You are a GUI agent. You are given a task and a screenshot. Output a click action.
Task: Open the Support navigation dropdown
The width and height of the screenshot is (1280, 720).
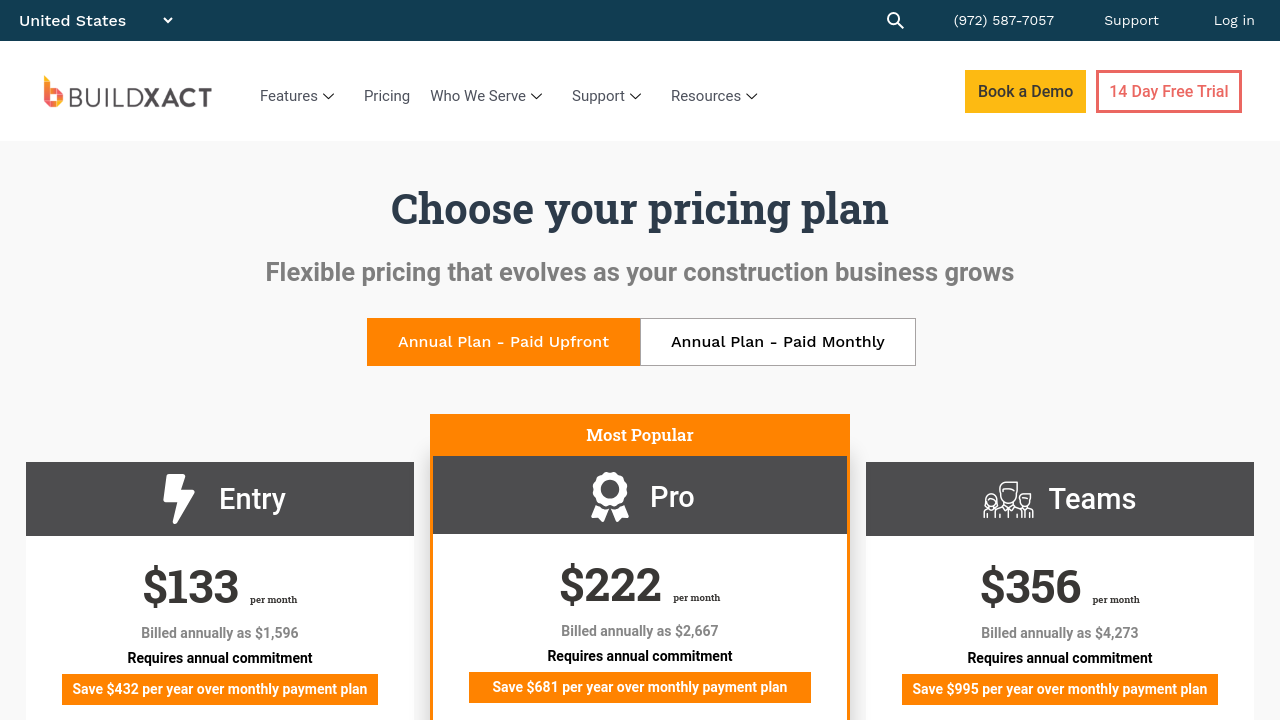[x=606, y=96]
